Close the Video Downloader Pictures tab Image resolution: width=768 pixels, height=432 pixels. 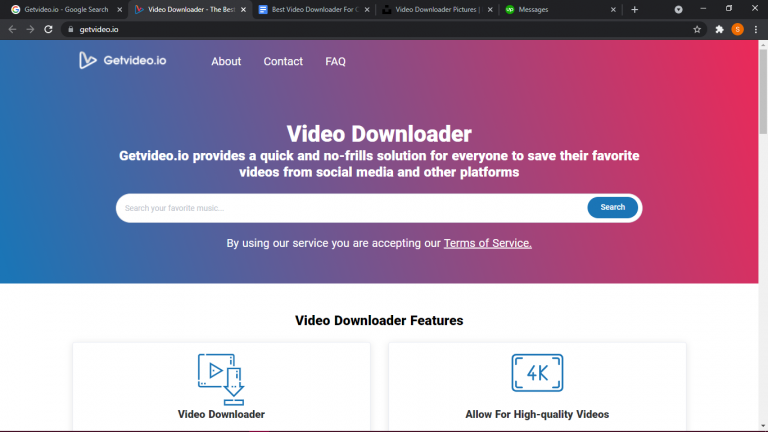[490, 9]
